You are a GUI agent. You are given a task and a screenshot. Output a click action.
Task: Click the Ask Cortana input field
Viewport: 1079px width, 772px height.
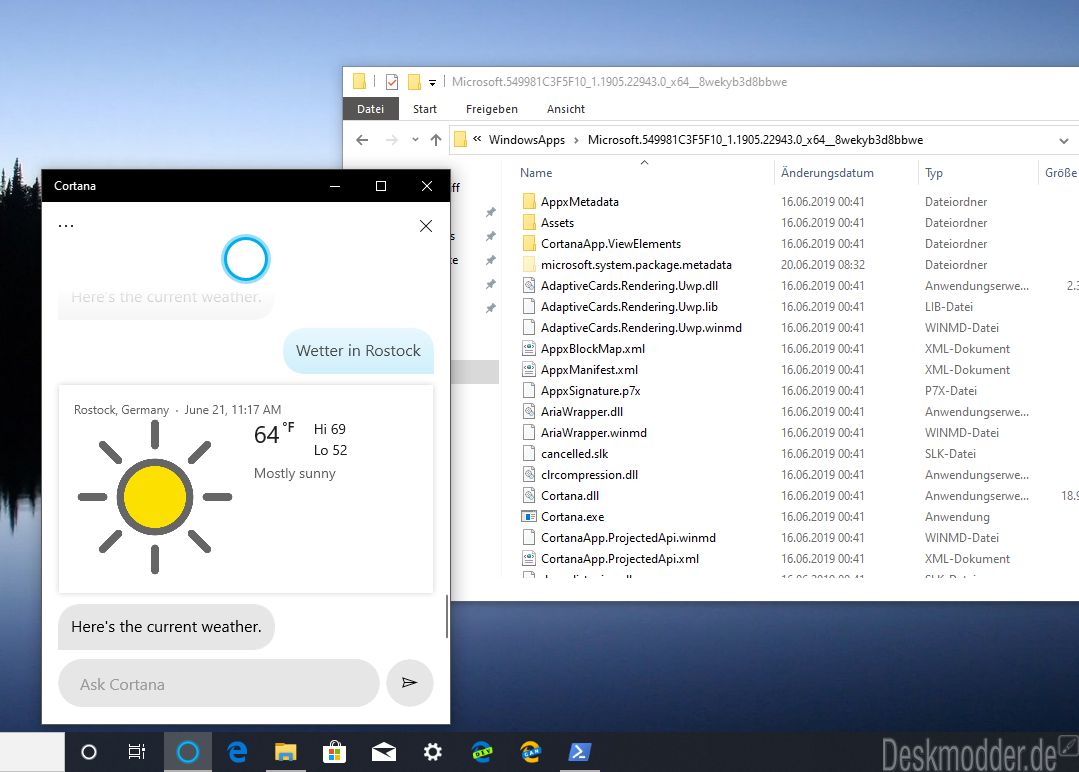click(219, 683)
